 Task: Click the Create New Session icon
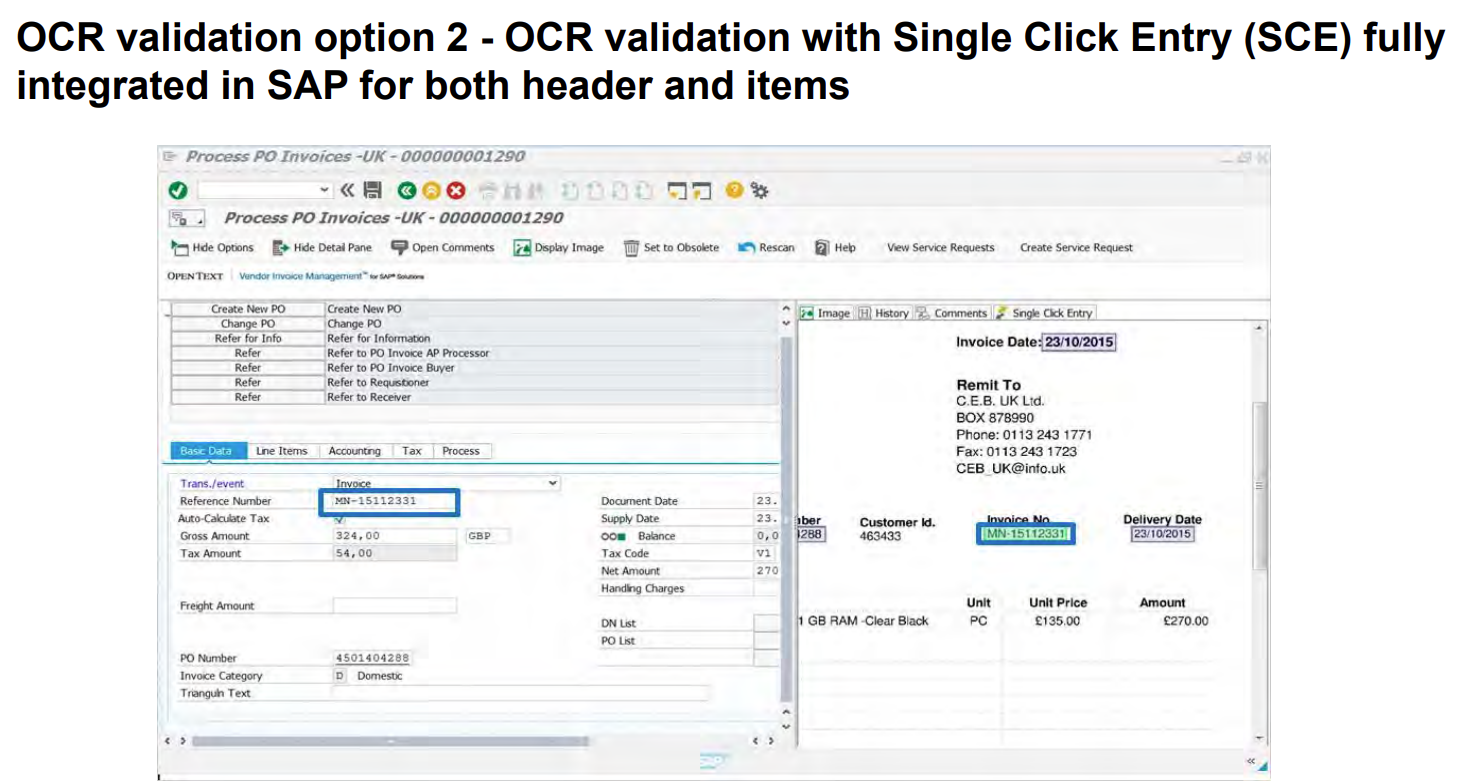(x=679, y=190)
